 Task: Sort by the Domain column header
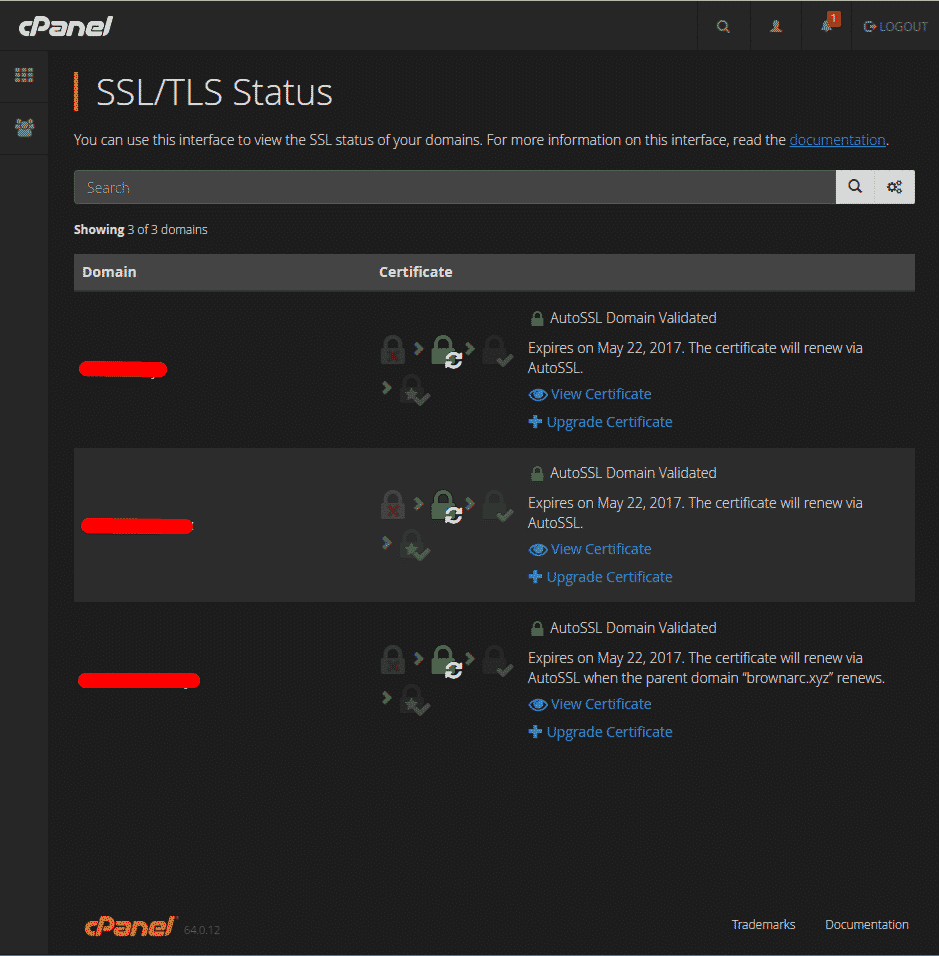109,272
